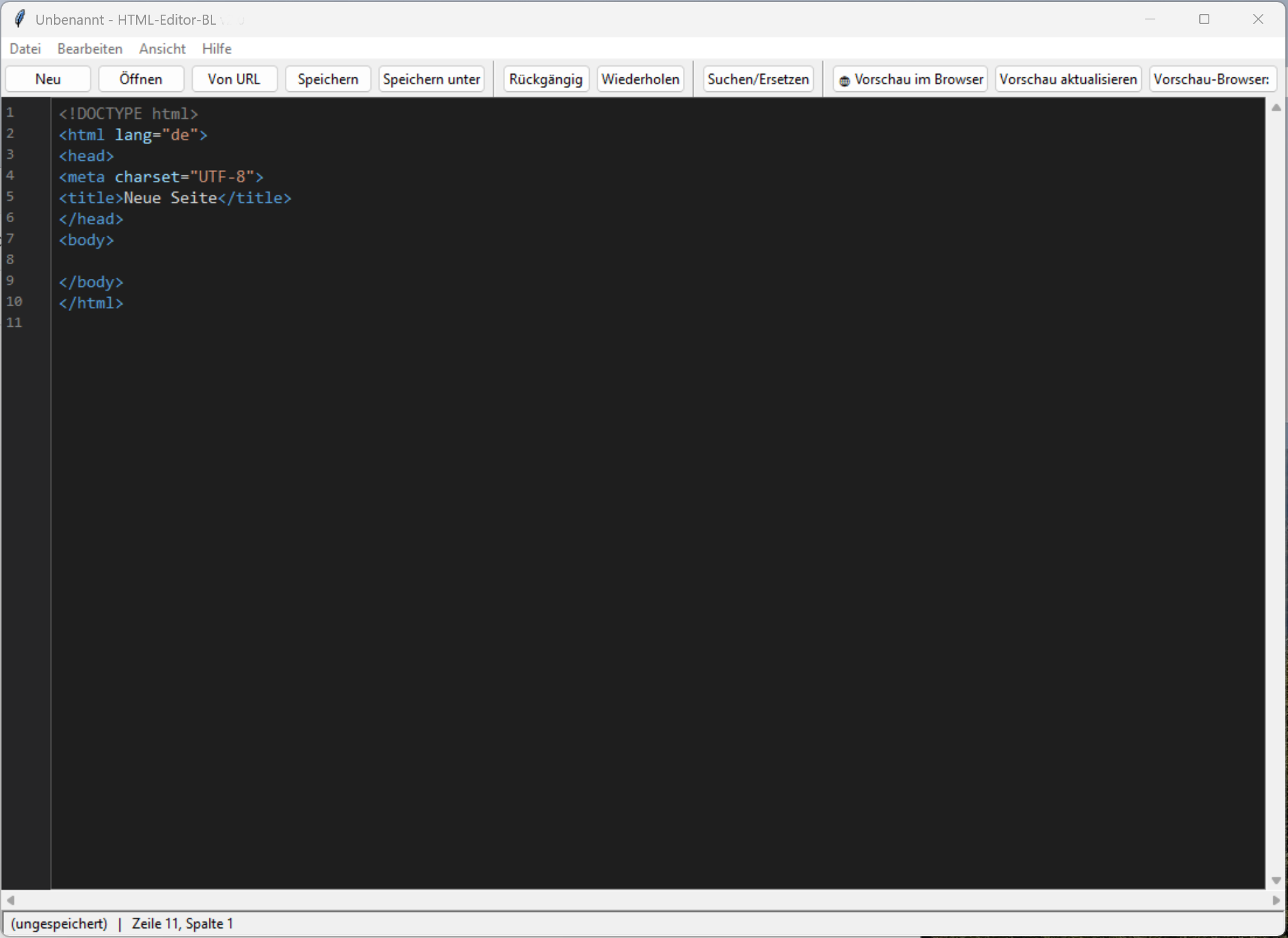The image size is (1288, 938).
Task: Click the closing </html> tag
Action: coord(91,303)
